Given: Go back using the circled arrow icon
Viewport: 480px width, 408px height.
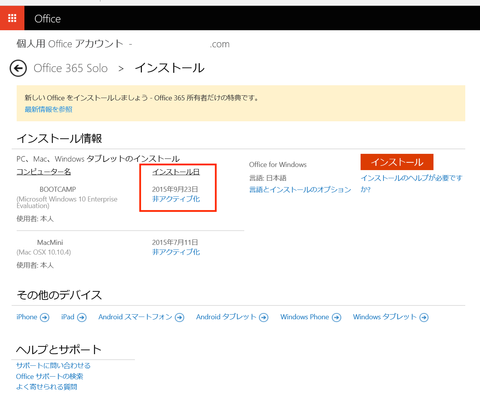Looking at the screenshot, I should tap(18, 68).
